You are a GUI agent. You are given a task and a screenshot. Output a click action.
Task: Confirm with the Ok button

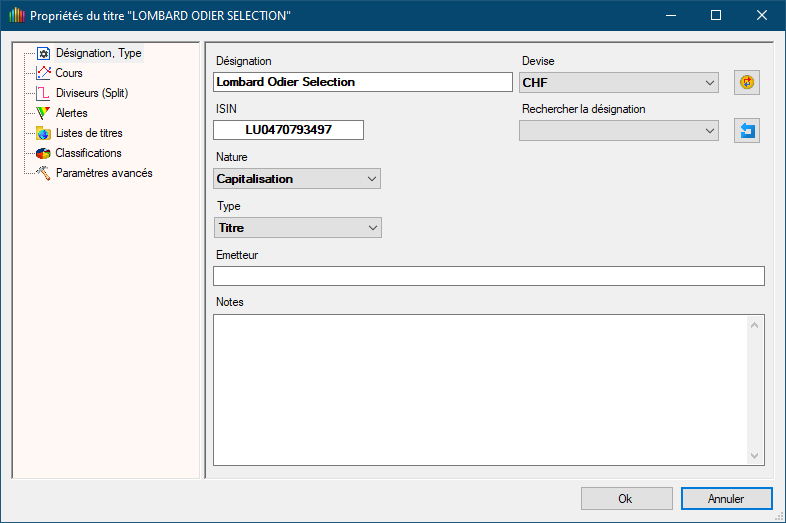(625, 498)
